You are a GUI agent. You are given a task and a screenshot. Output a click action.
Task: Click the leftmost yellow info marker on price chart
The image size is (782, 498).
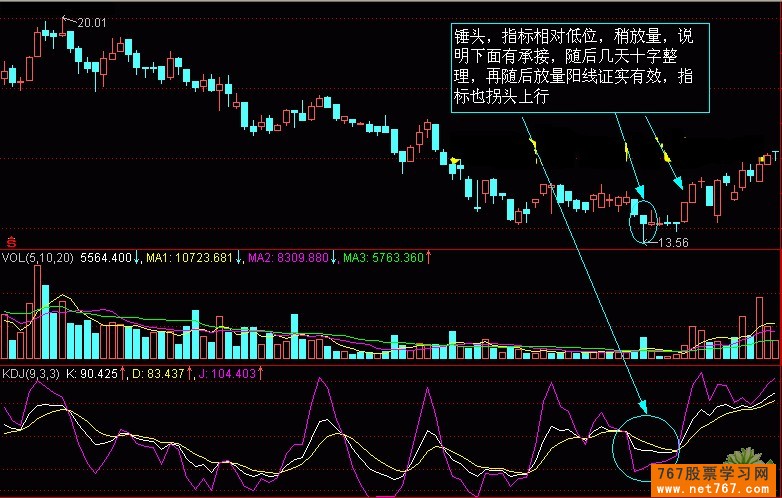(x=455, y=160)
